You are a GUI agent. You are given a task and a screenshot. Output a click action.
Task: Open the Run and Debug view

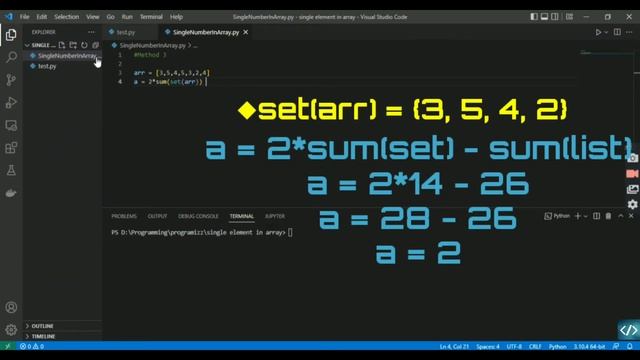(x=11, y=102)
